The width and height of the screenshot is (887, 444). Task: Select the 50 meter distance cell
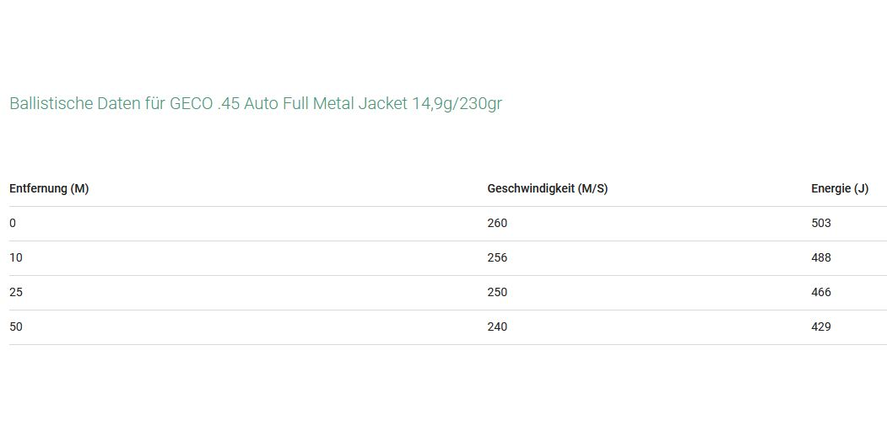click(x=16, y=327)
